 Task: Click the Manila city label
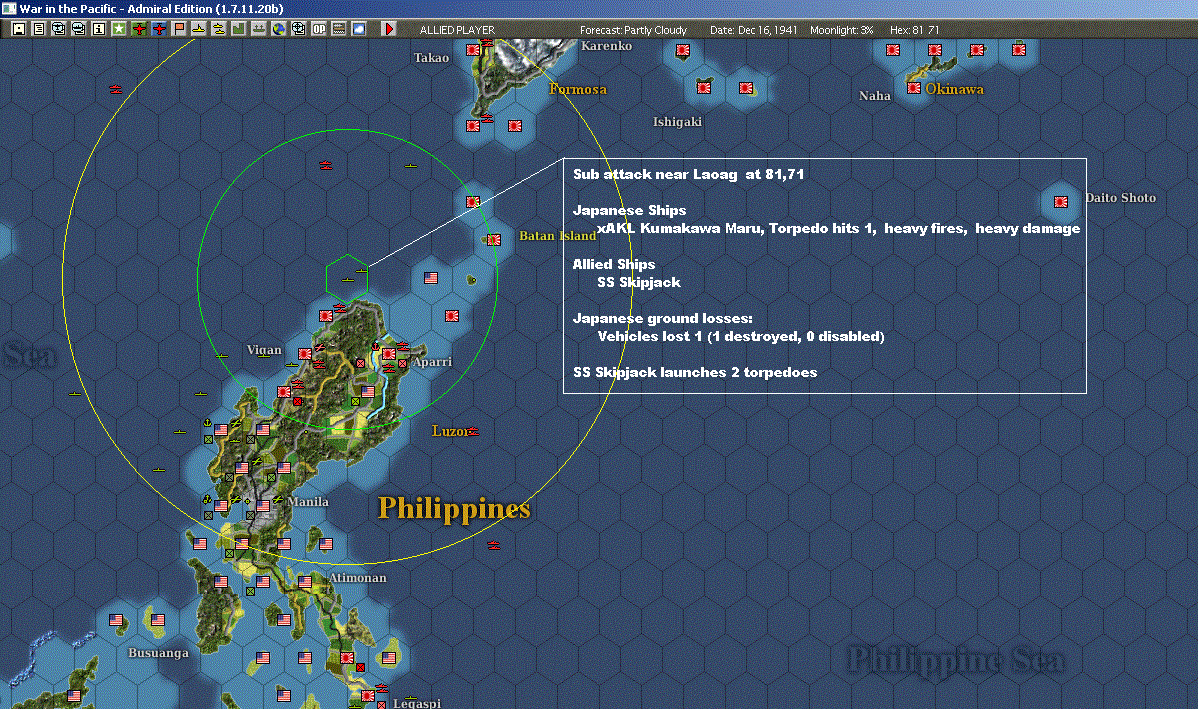[308, 502]
